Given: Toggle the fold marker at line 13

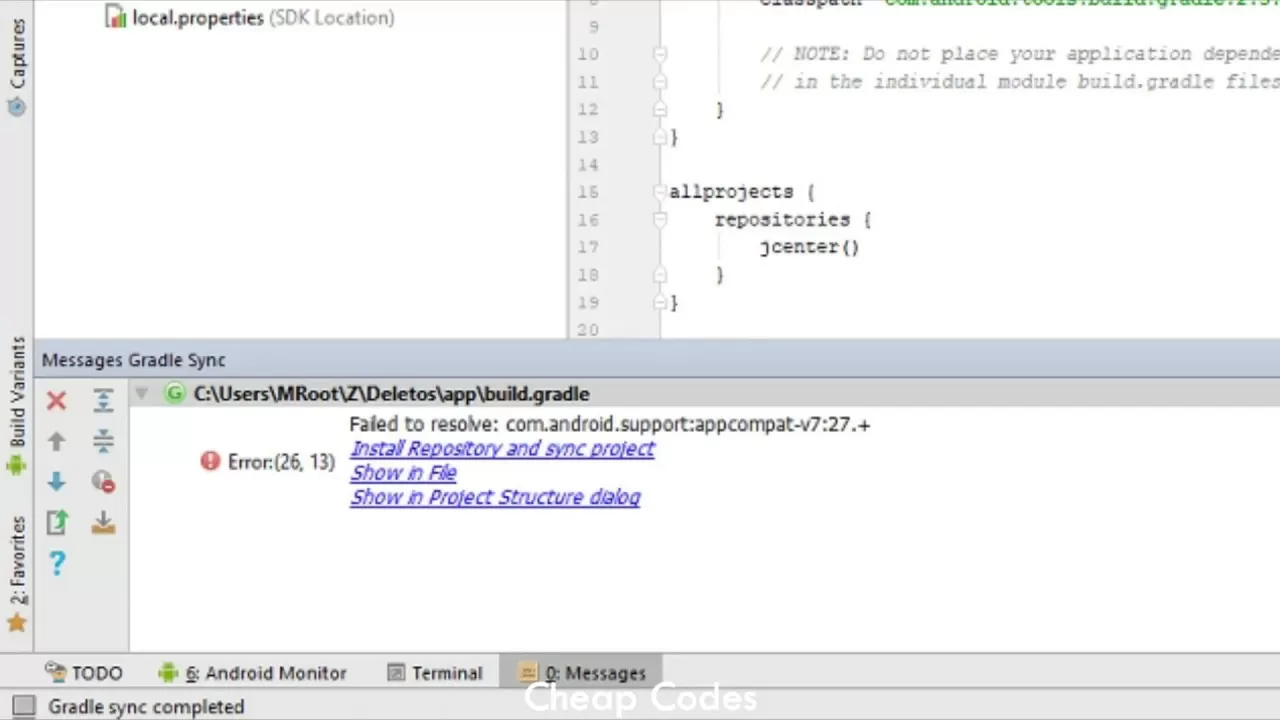Looking at the screenshot, I should 660,137.
